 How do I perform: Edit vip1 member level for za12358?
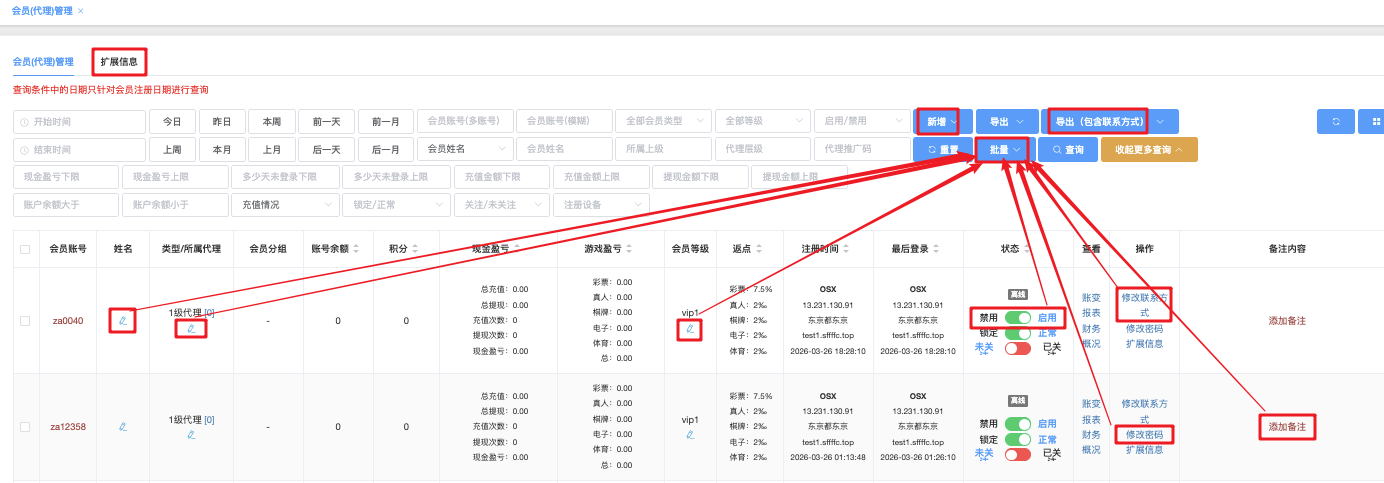pos(689,435)
